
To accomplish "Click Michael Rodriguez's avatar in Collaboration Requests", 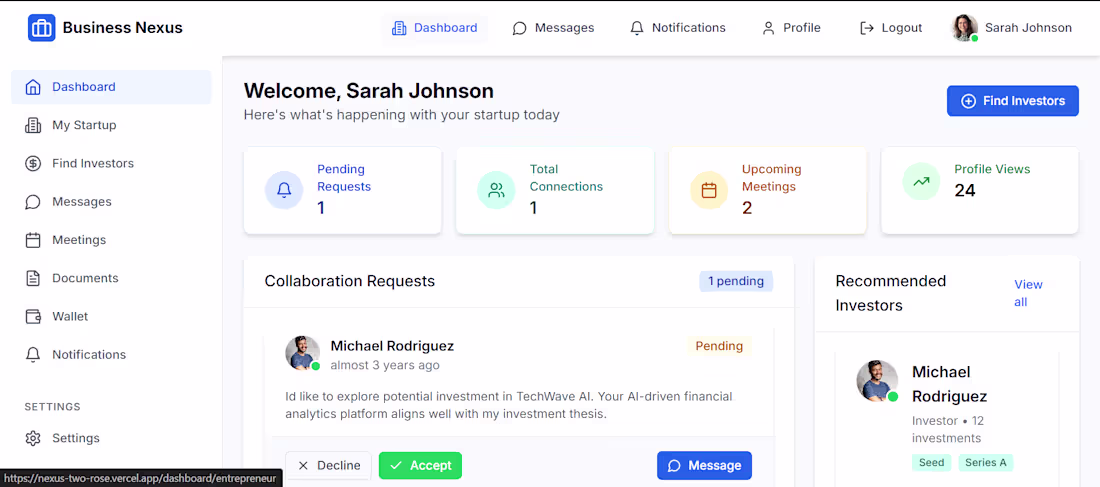I will 302,353.
